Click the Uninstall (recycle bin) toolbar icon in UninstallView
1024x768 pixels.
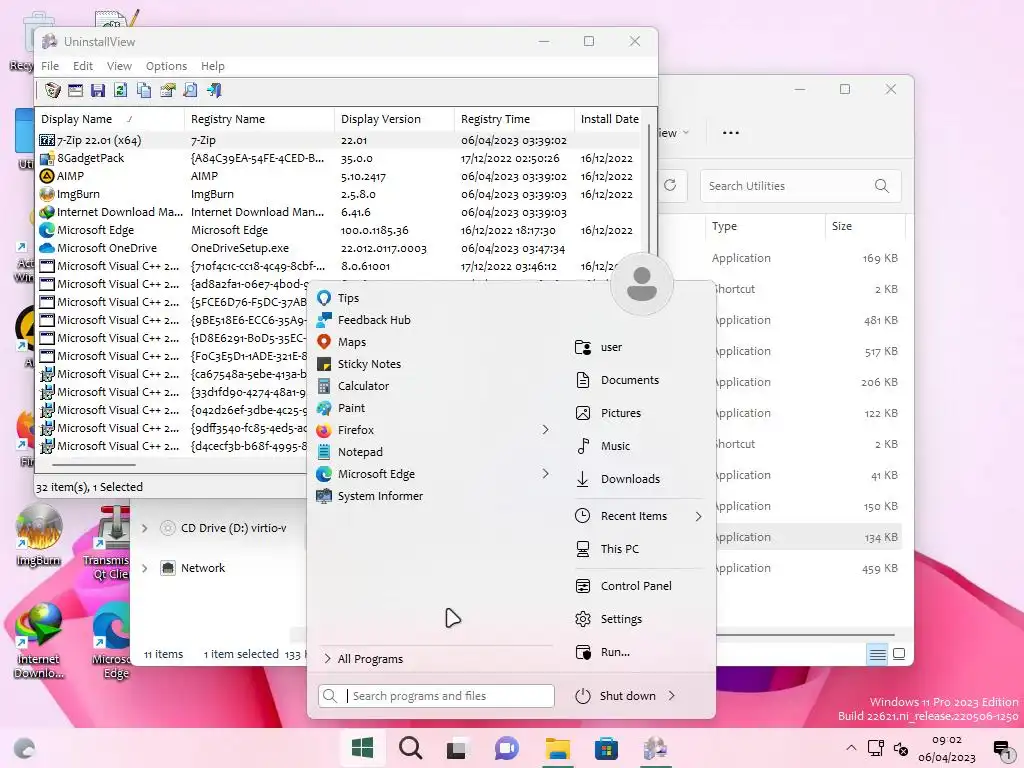point(53,90)
